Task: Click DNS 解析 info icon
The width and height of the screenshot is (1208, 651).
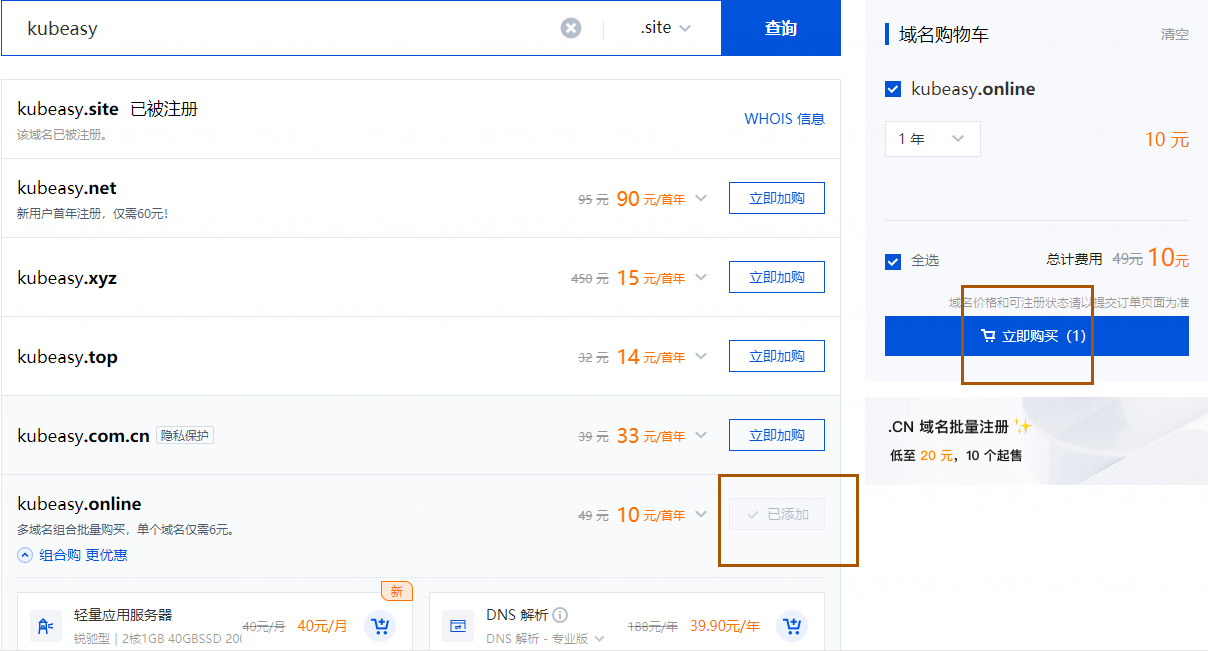Action: (x=560, y=615)
